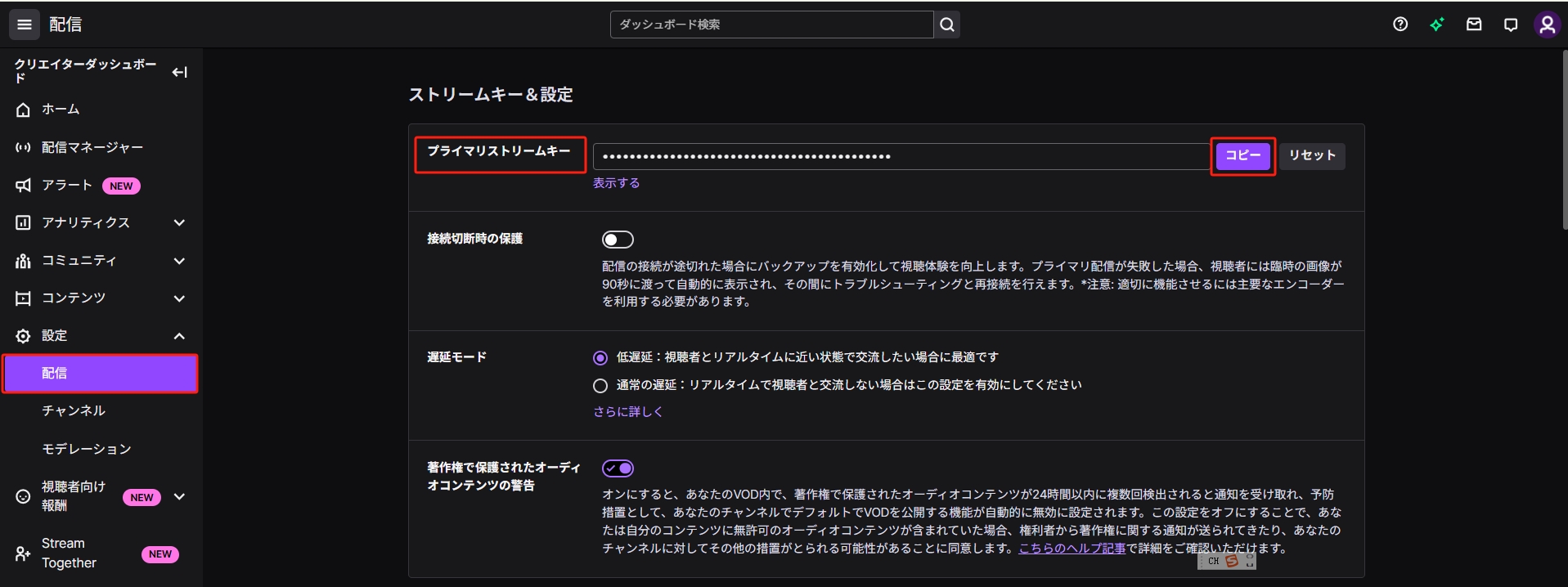Expand the アナリティクス sidebar section
The width and height of the screenshot is (1568, 587).
tap(179, 222)
